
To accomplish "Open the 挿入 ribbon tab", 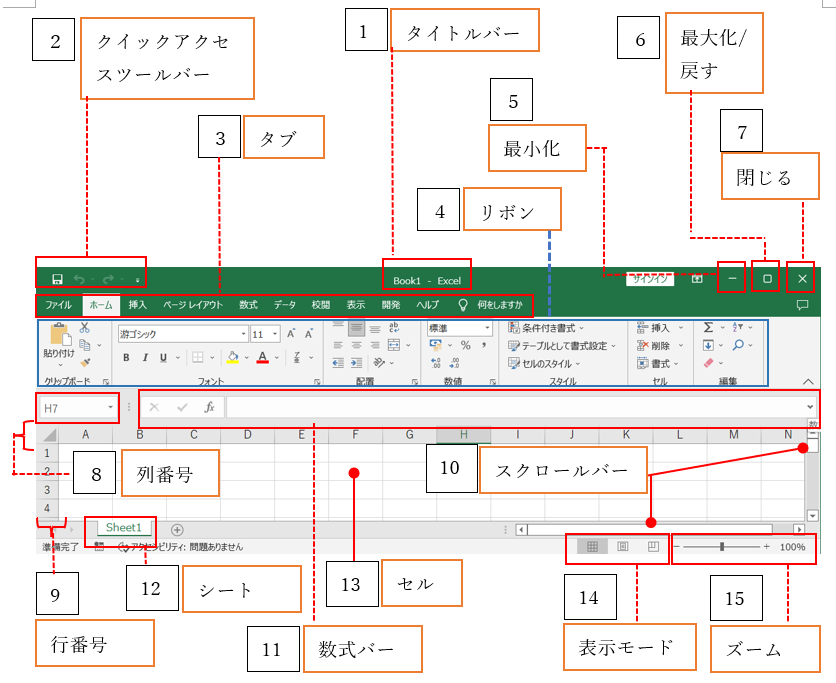I will (137, 304).
